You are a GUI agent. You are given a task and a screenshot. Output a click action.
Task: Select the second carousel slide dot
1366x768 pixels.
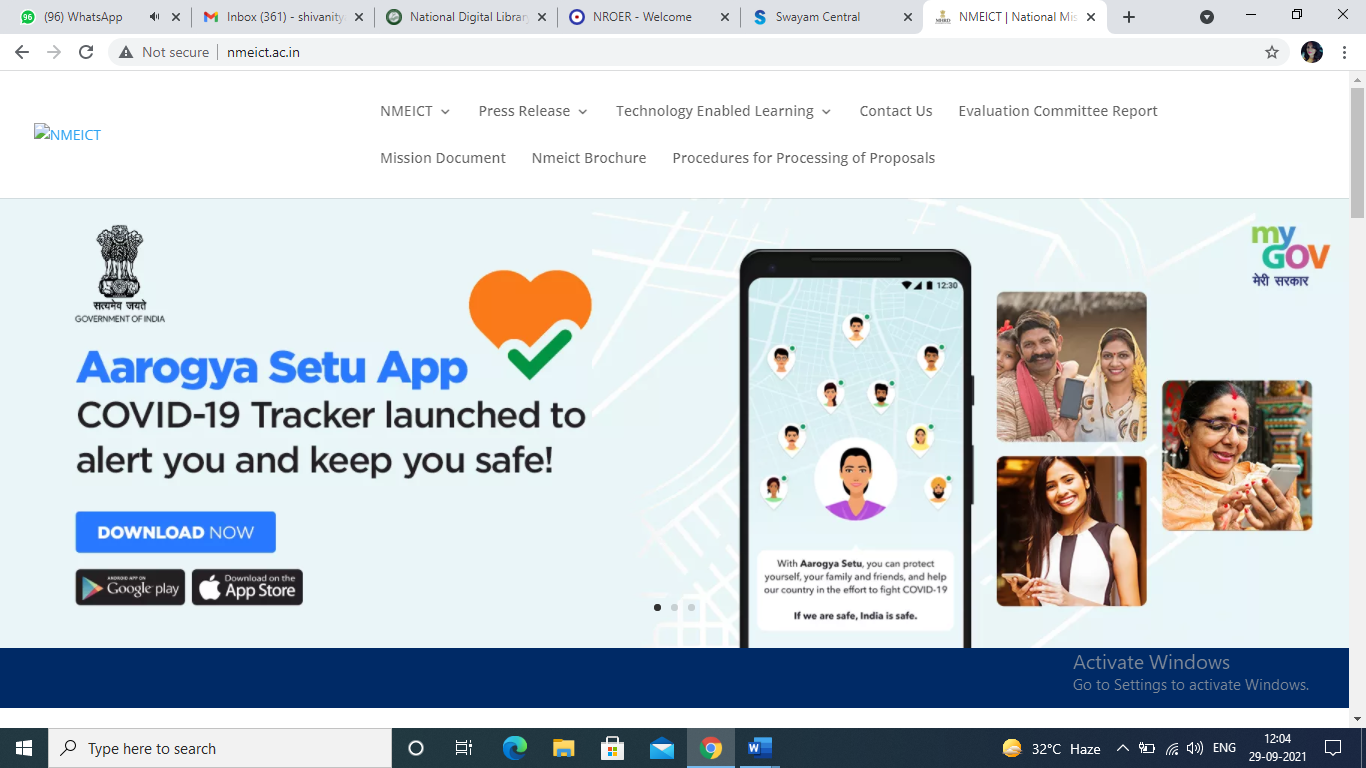[674, 607]
